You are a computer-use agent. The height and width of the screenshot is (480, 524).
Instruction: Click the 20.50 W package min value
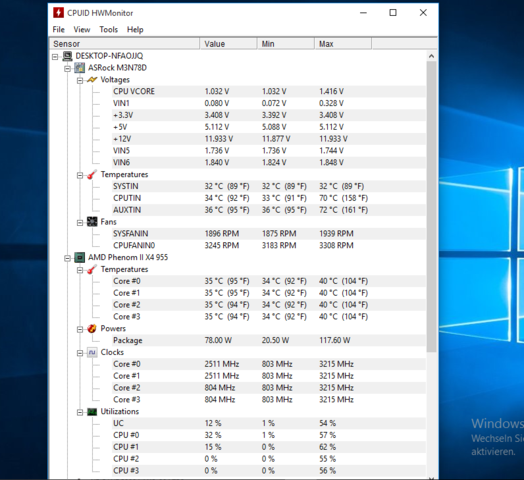click(275, 340)
